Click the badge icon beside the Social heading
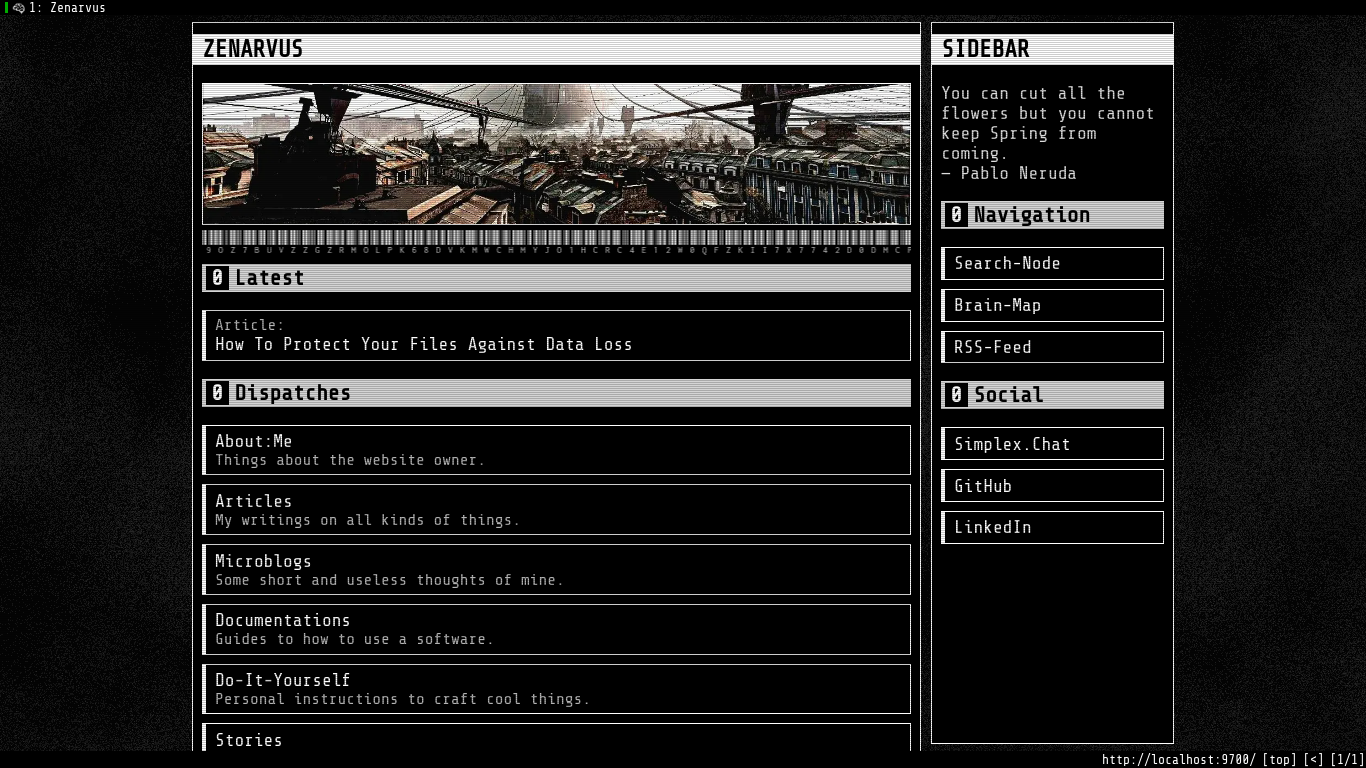This screenshot has height=768, width=1366. click(957, 395)
